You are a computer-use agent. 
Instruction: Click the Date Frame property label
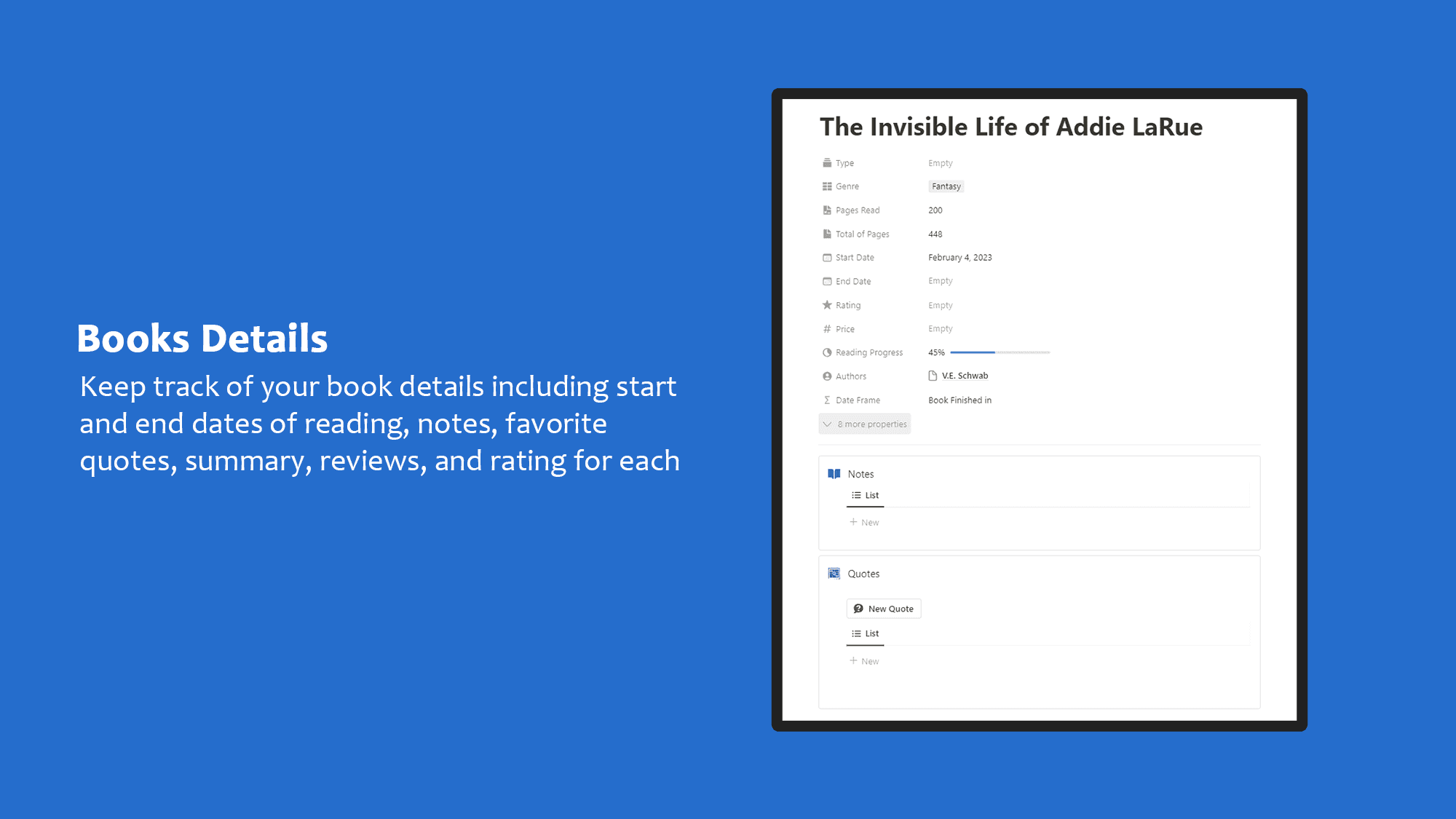point(858,400)
